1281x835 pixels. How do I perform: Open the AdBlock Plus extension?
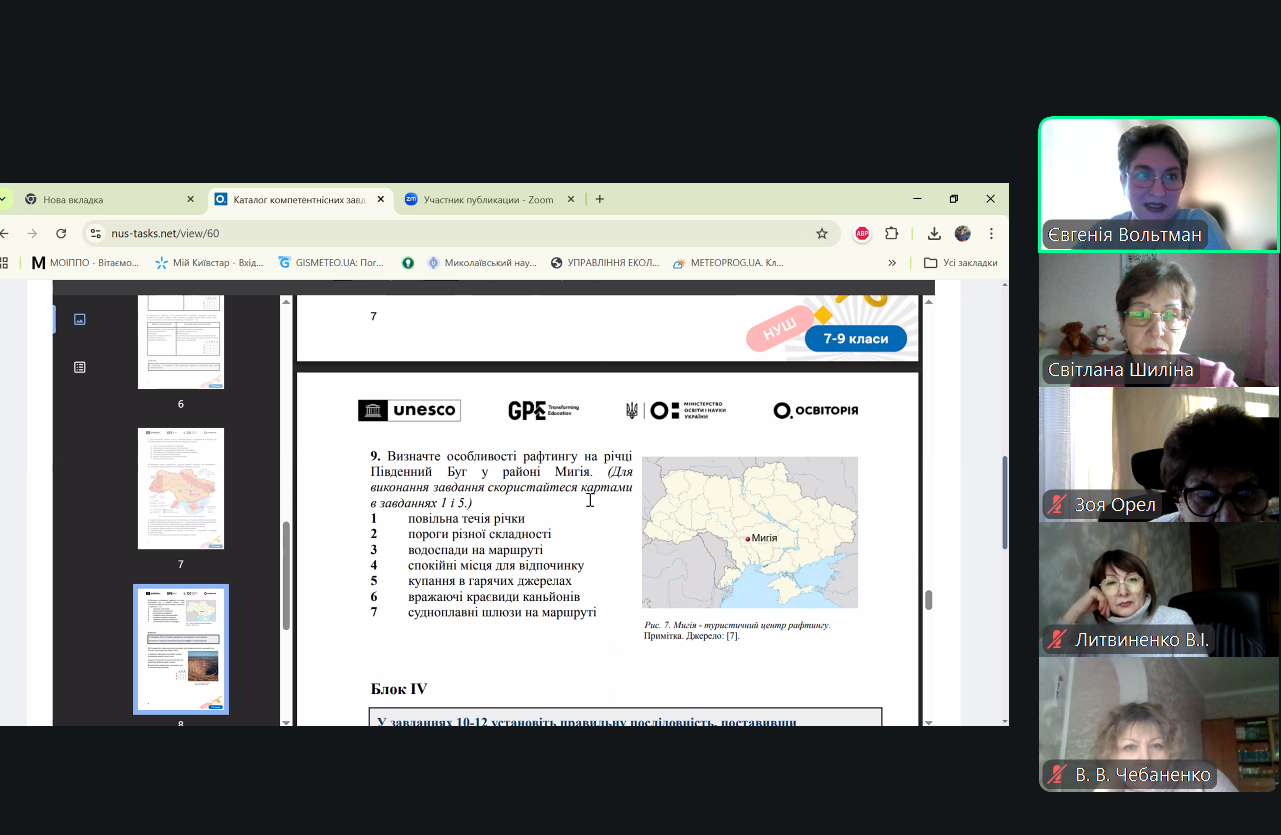862,233
